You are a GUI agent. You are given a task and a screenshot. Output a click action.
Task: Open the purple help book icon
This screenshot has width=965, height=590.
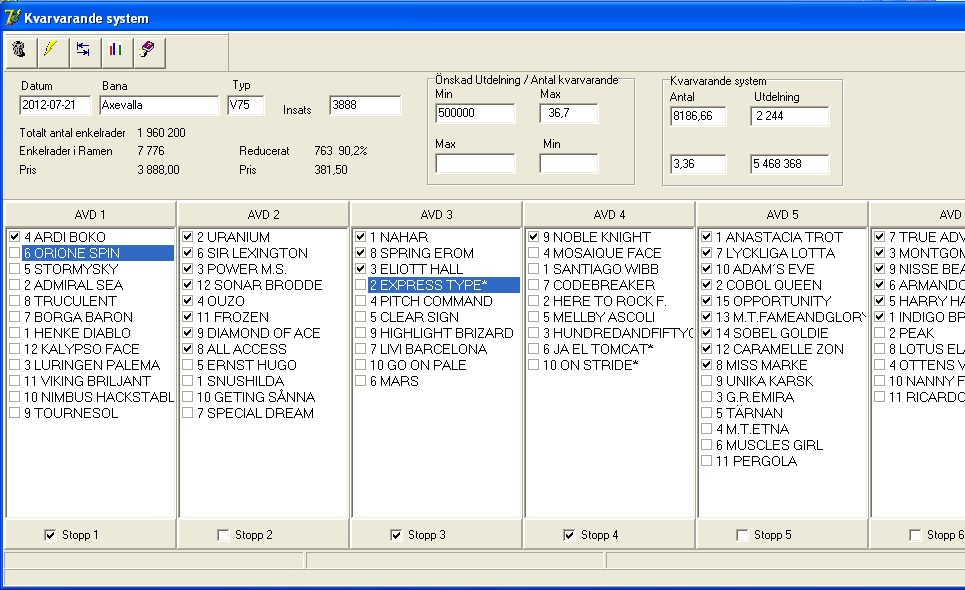[148, 50]
